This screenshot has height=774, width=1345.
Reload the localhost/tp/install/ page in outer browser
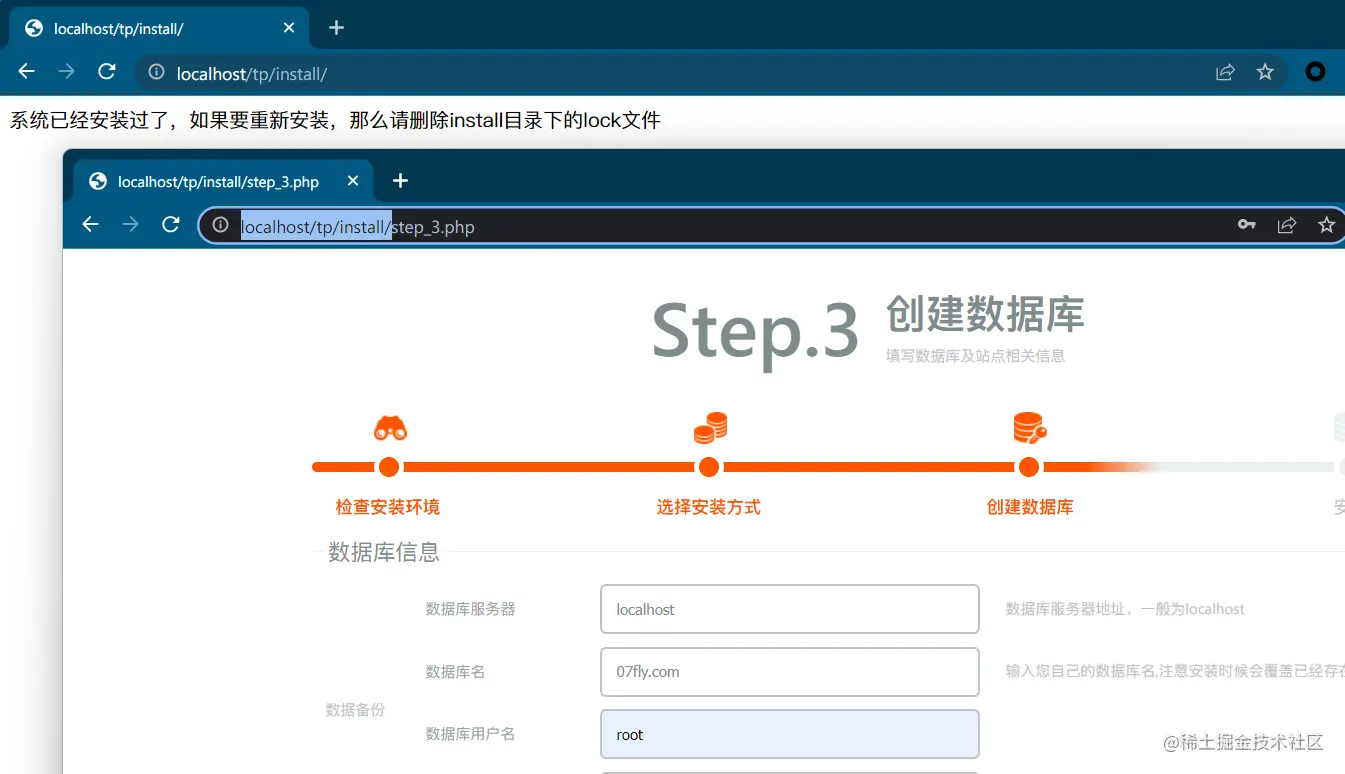click(106, 72)
